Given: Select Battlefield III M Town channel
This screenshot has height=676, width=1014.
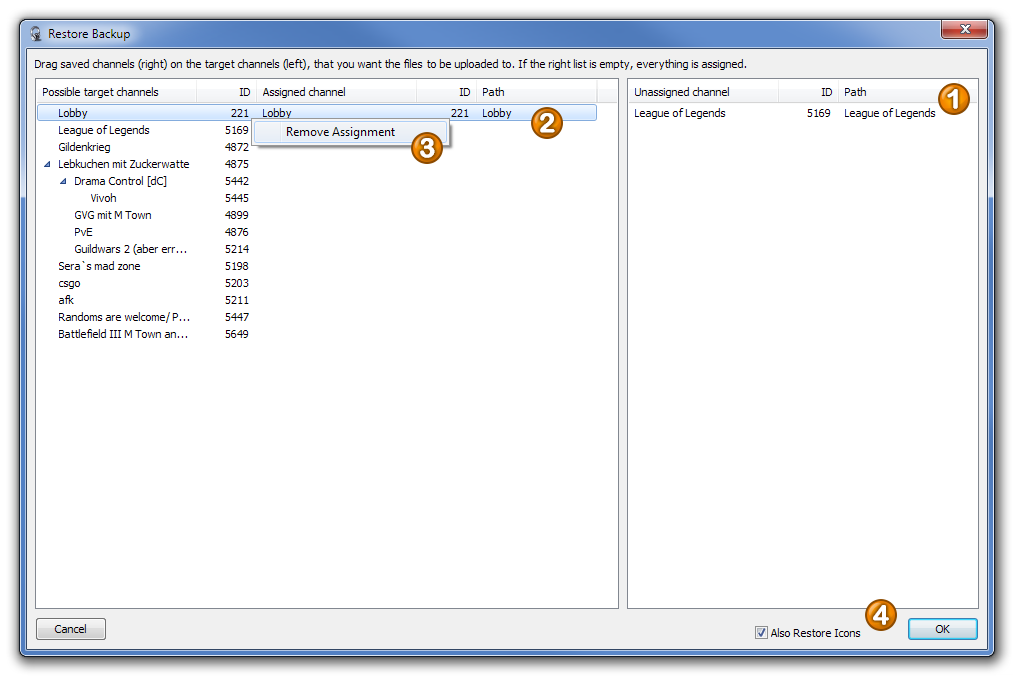Looking at the screenshot, I should (123, 334).
